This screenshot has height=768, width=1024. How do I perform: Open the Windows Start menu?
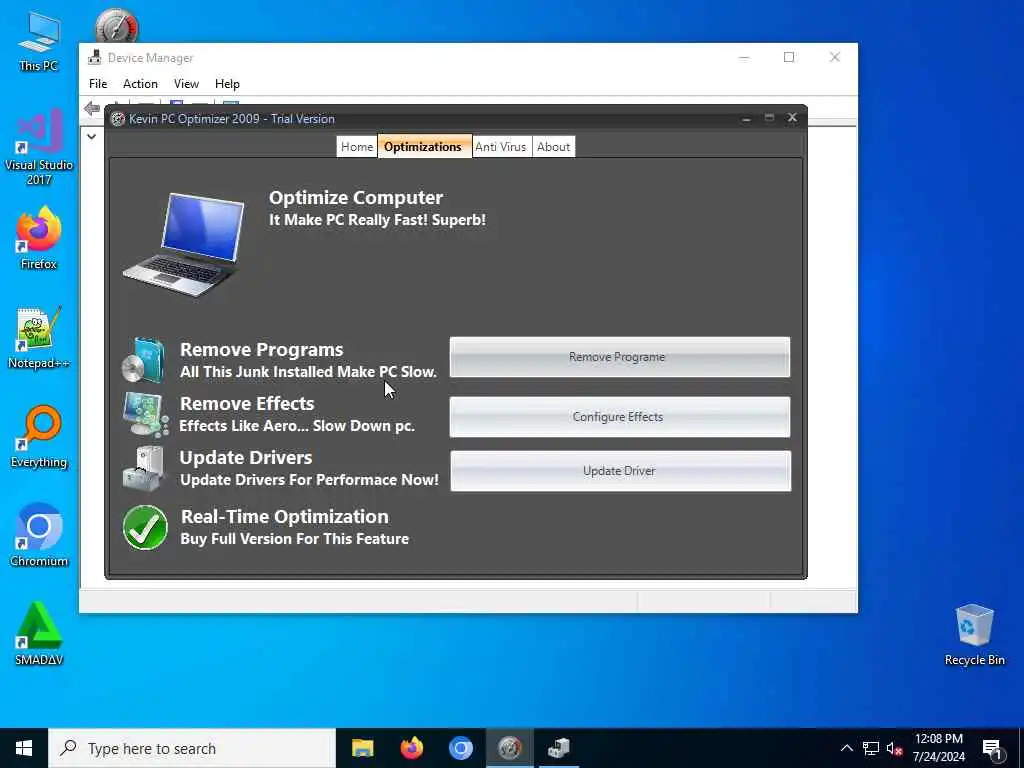[24, 748]
